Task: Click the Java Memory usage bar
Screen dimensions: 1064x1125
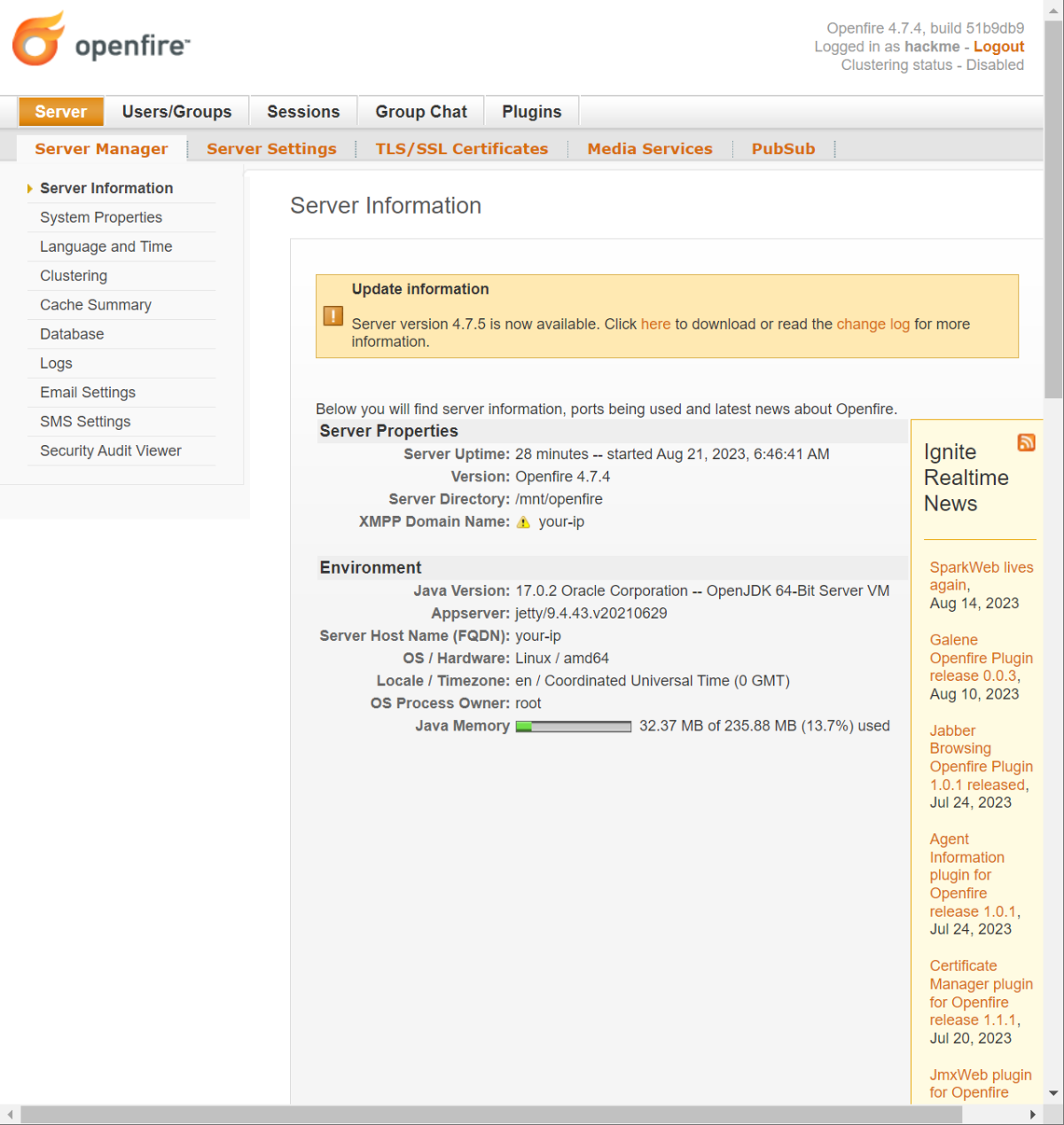Action: pos(574,727)
